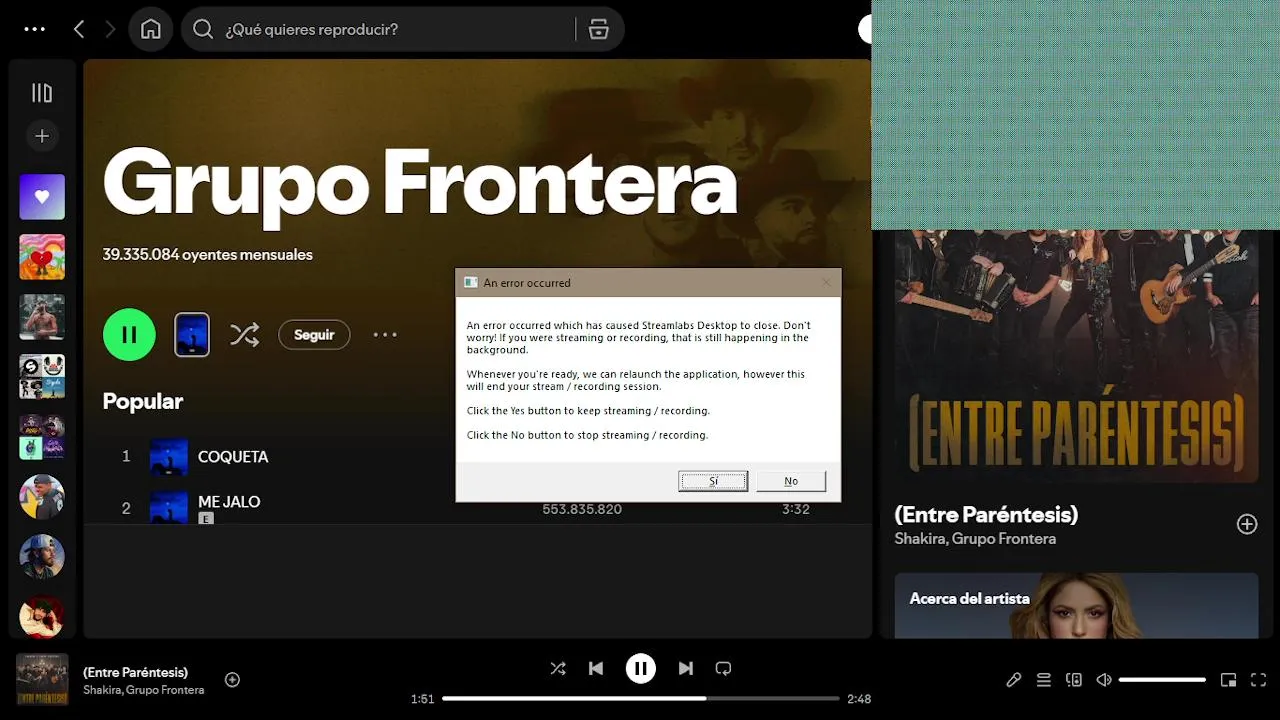Screen dimensions: 1280x720
Task: Open lyrics microphone icon in bottom bar
Action: click(x=1014, y=680)
